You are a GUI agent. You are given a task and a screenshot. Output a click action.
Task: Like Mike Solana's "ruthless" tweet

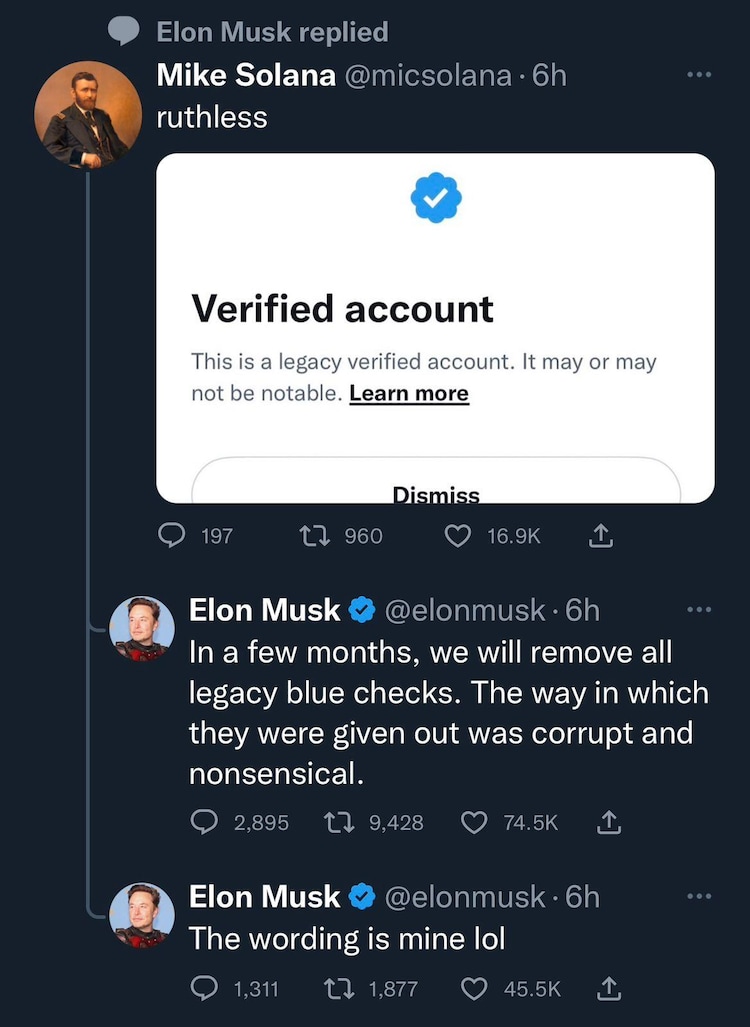(x=458, y=536)
